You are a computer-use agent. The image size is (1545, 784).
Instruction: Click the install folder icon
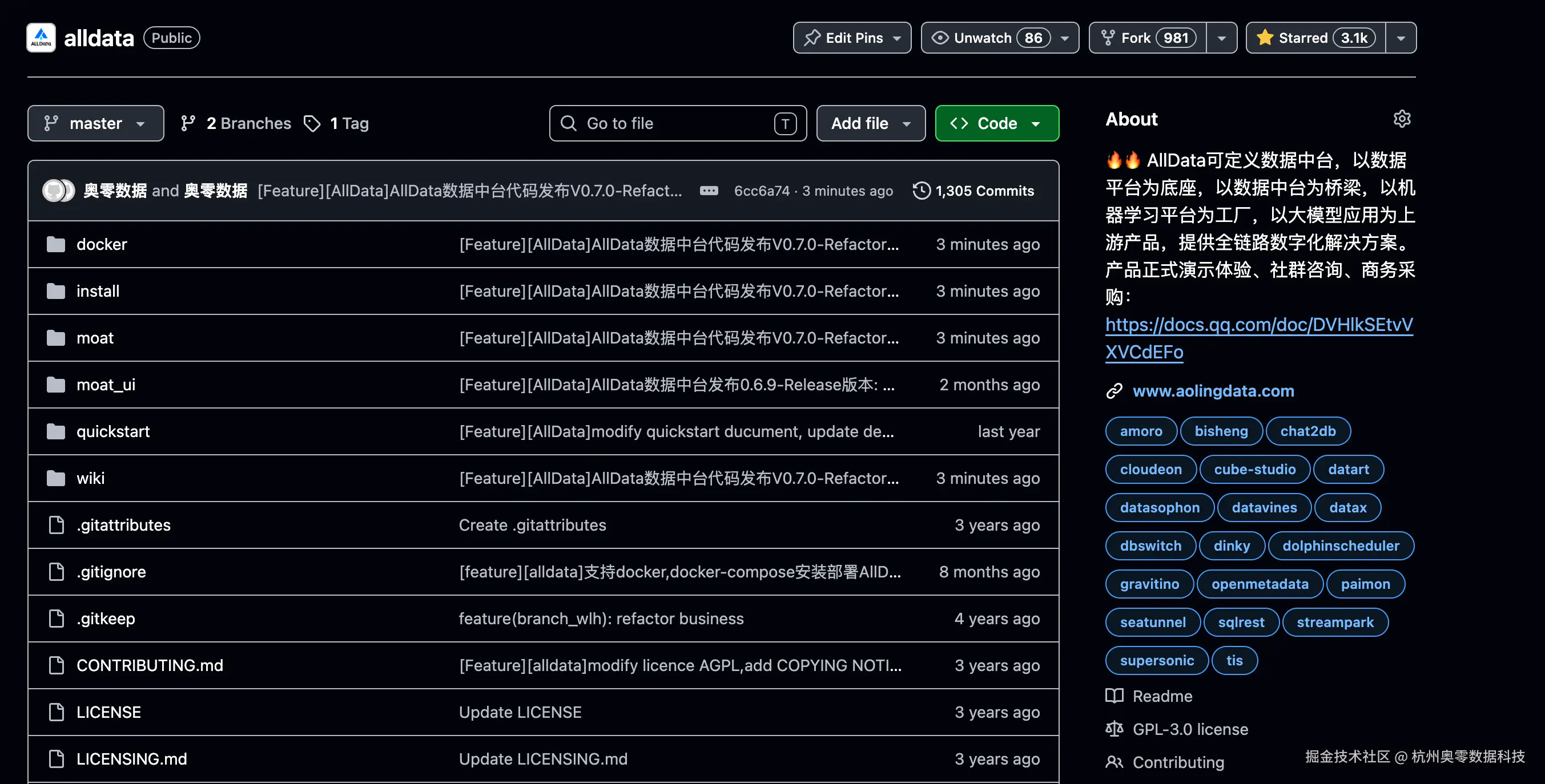(x=56, y=290)
